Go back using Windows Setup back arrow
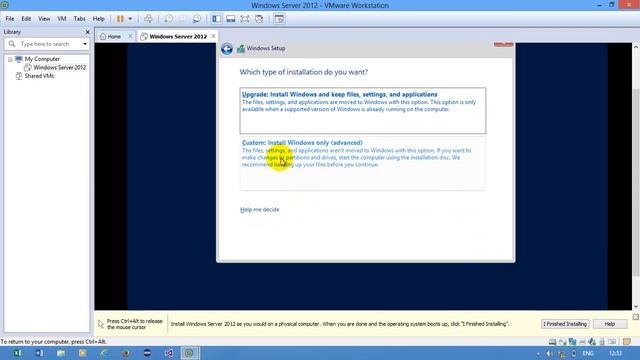Image resolution: width=640 pixels, height=360 pixels. click(227, 49)
